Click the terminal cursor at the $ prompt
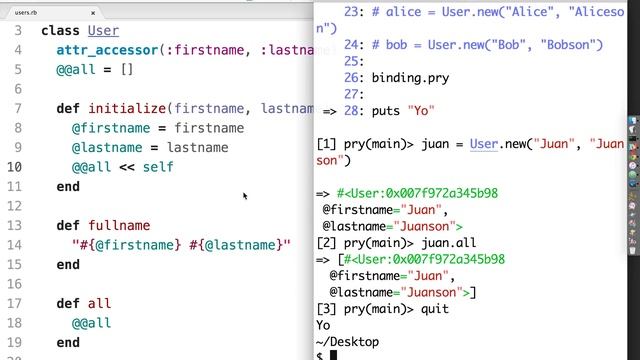This screenshot has width=640, height=360. (333, 356)
